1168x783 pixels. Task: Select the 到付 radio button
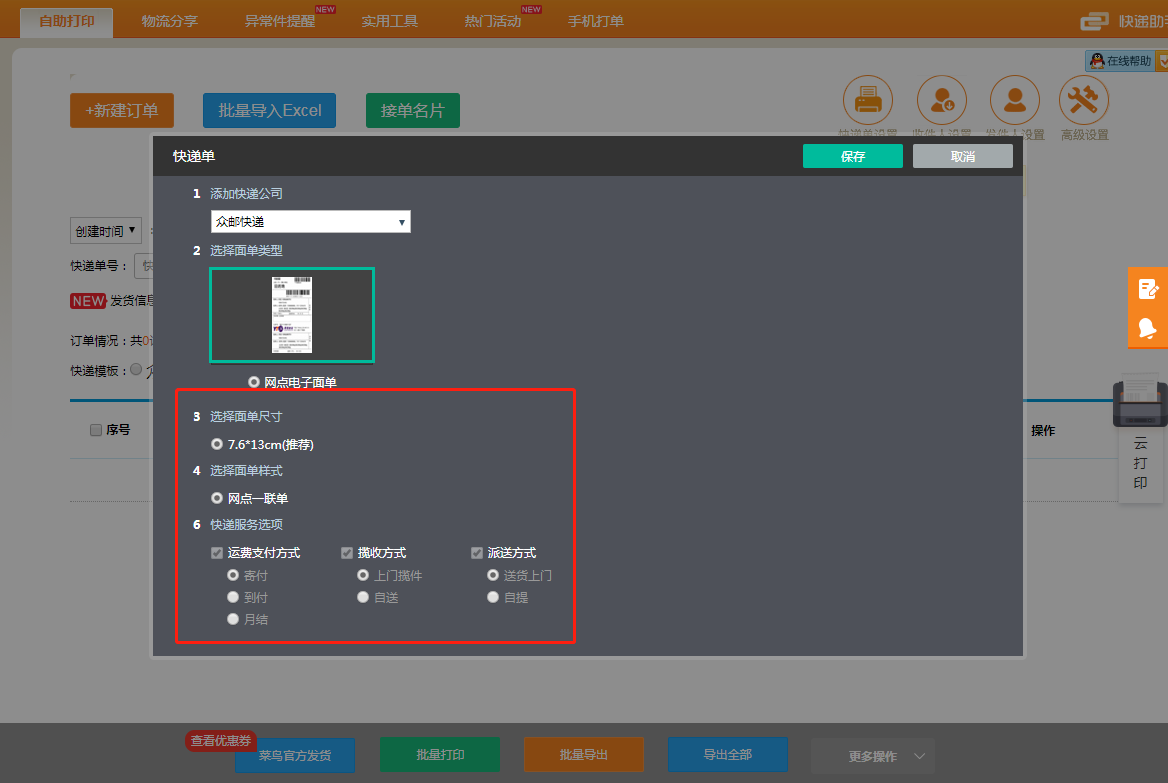click(x=233, y=597)
